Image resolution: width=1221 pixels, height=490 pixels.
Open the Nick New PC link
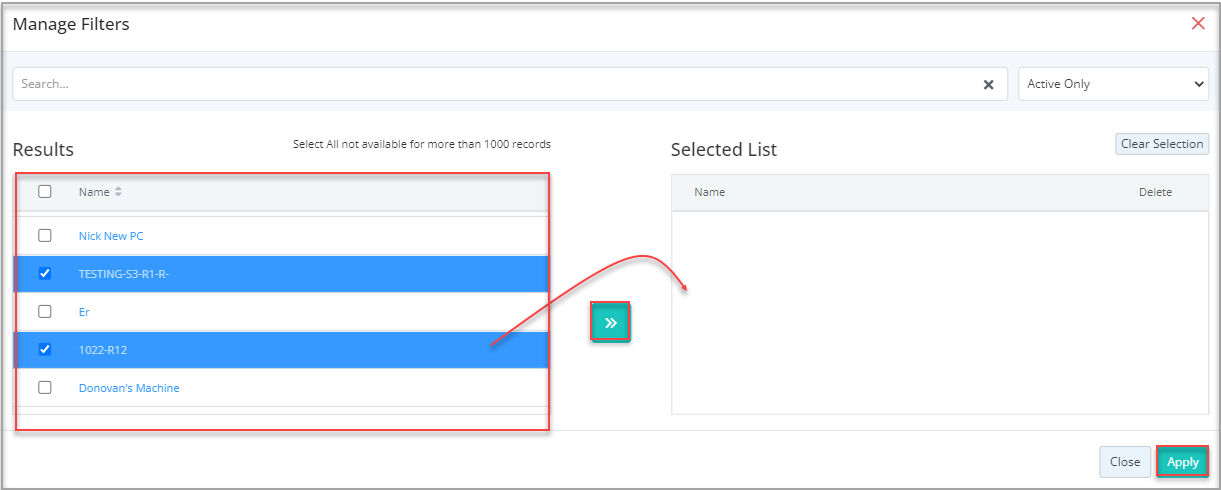click(111, 236)
